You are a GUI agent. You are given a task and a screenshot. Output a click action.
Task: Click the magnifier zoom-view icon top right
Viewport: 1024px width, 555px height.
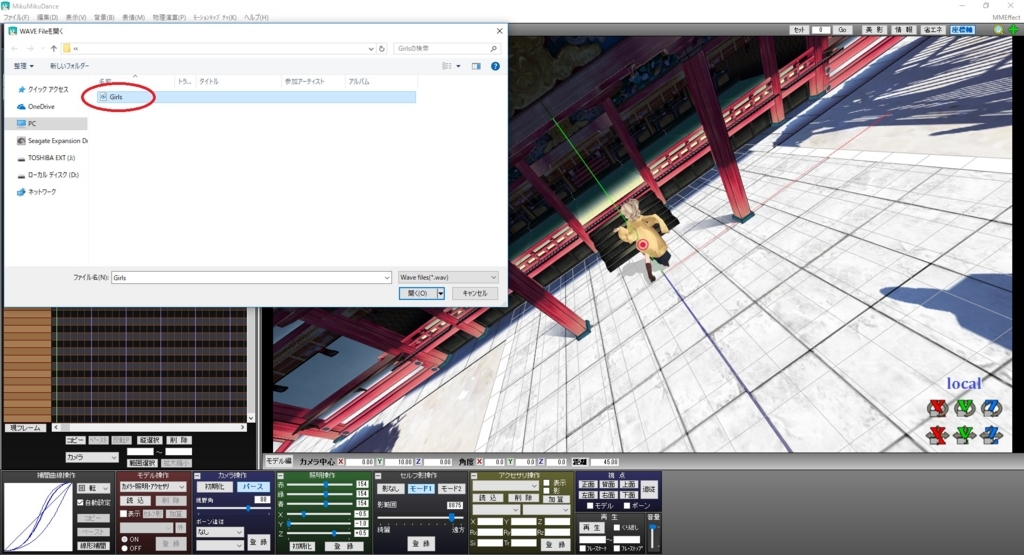tap(999, 30)
